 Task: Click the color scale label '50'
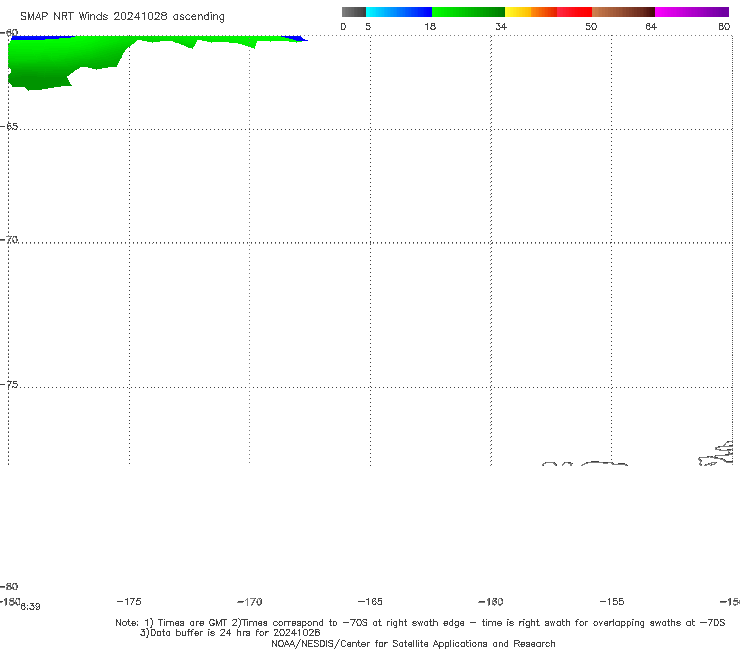pos(591,26)
